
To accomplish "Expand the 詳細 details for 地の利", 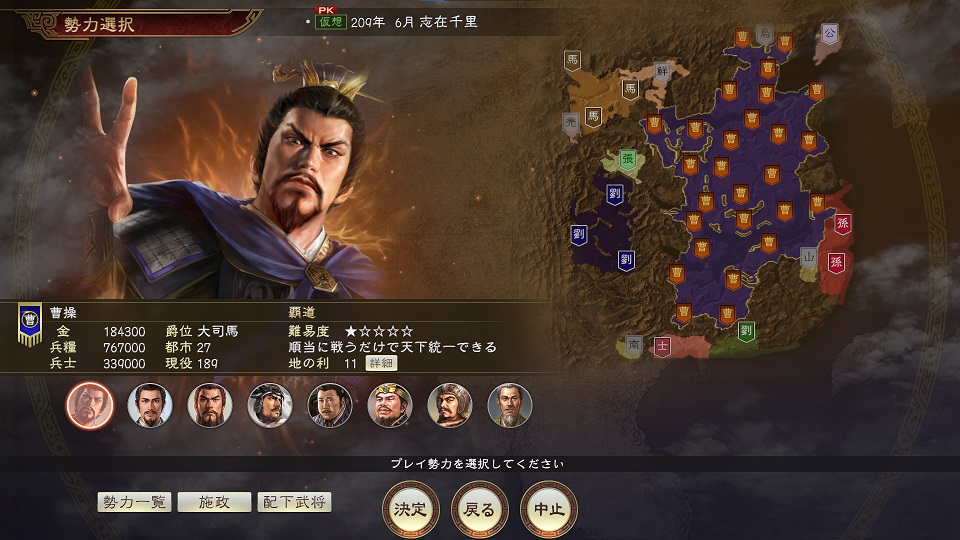I will pyautogui.click(x=381, y=364).
